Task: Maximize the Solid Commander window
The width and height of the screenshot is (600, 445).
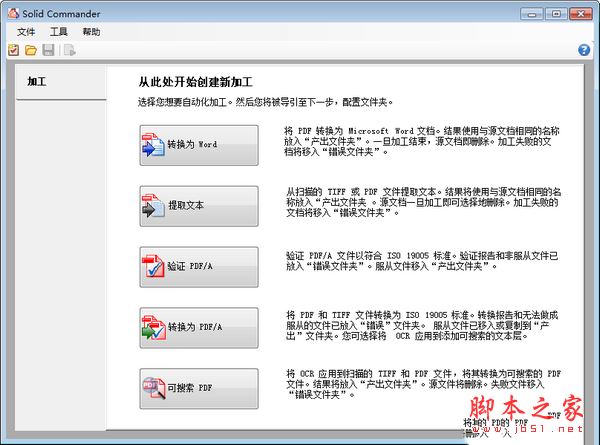Action: pos(556,14)
